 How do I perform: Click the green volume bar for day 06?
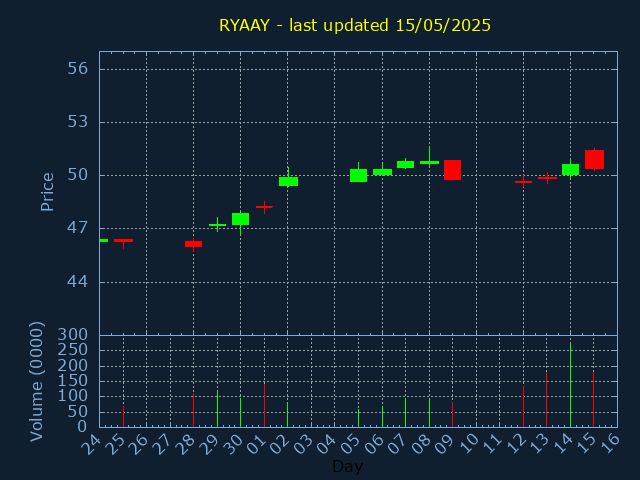382,416
